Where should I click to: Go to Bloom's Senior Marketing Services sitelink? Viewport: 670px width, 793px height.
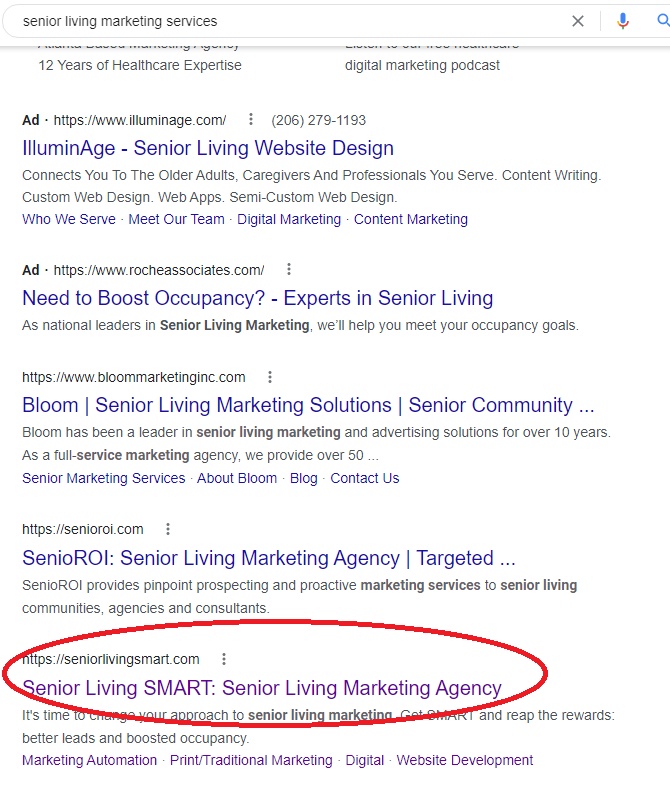(x=104, y=478)
